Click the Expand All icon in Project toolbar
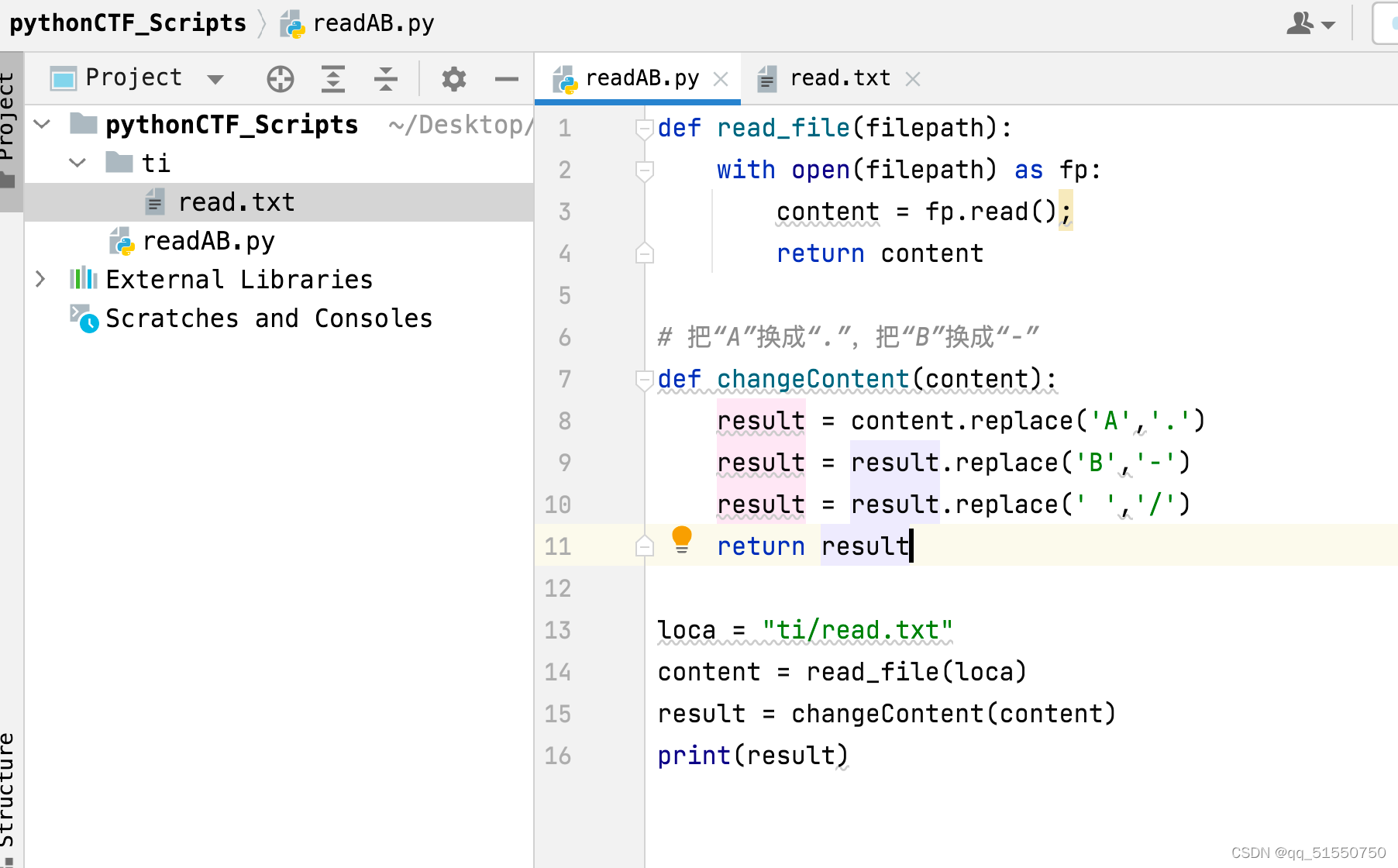This screenshot has height=868, width=1398. (x=333, y=79)
